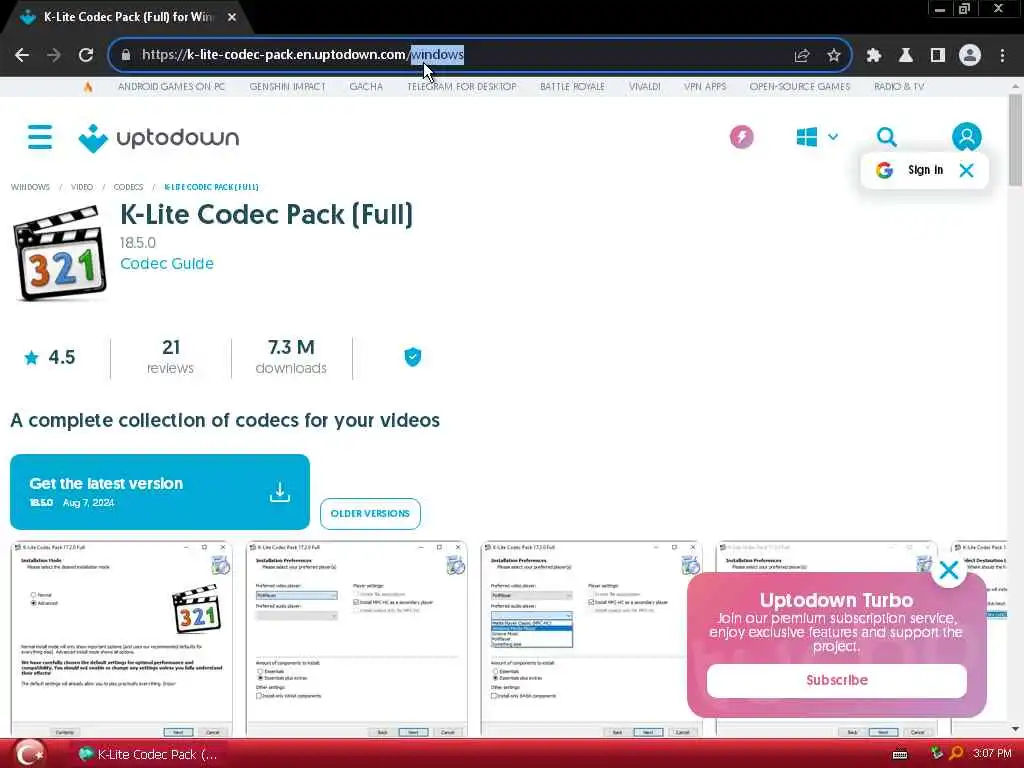Reload the current page
Screen dimensions: 1024x768
point(86,56)
